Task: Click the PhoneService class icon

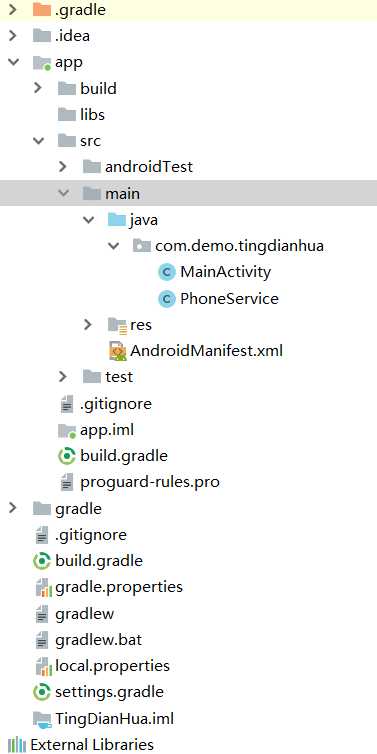Action: [x=166, y=299]
